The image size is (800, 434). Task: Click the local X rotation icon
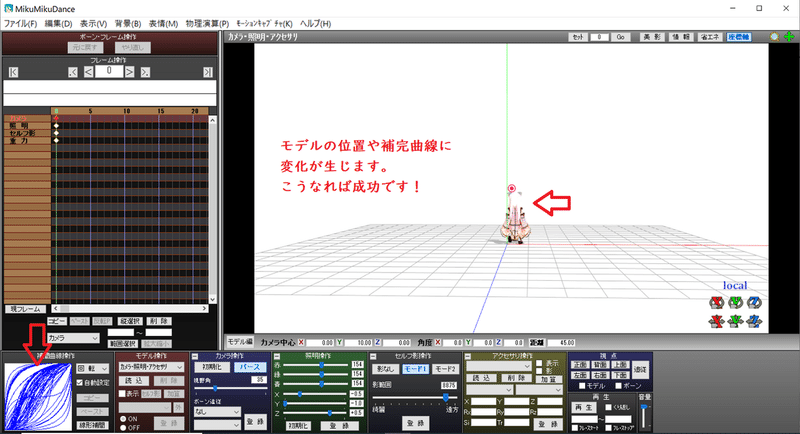pyautogui.click(x=717, y=302)
